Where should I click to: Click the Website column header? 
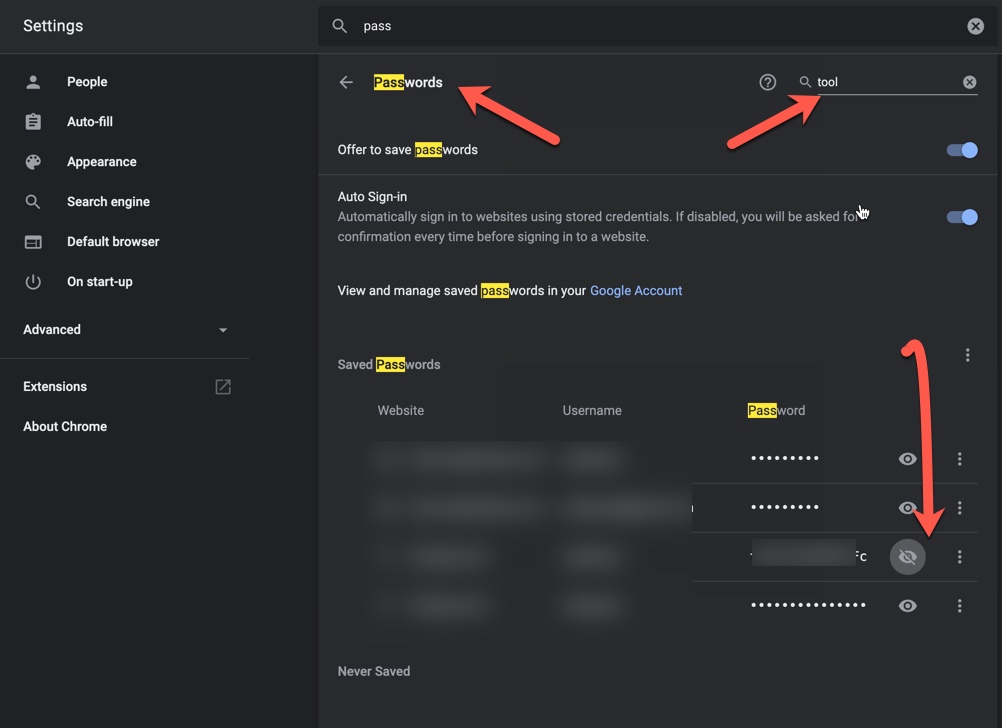(401, 410)
